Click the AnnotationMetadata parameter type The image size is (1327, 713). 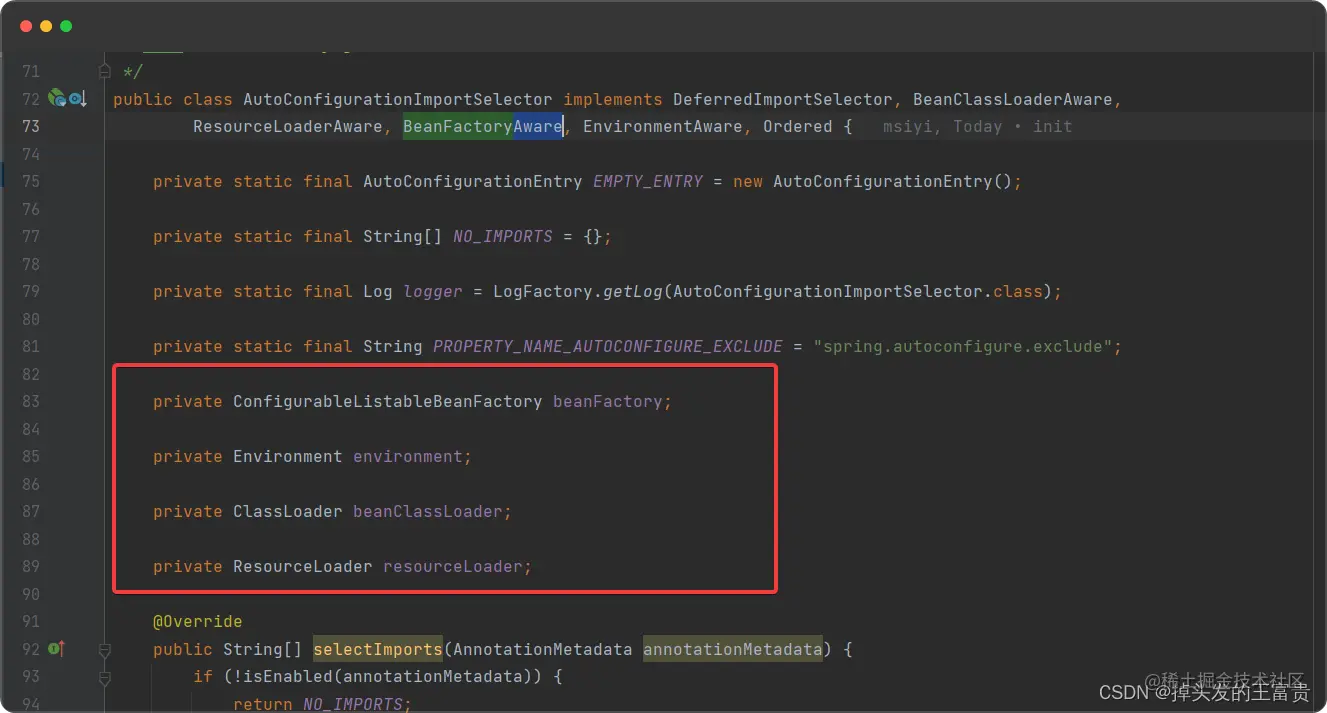[542, 650]
